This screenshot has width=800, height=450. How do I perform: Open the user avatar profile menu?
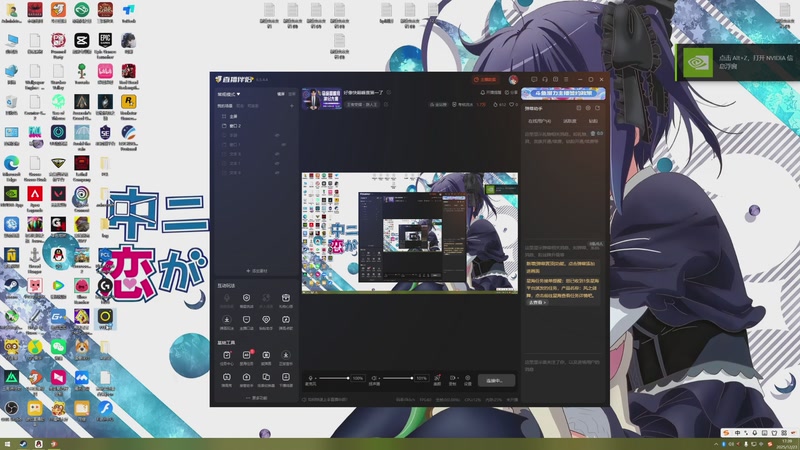click(513, 80)
